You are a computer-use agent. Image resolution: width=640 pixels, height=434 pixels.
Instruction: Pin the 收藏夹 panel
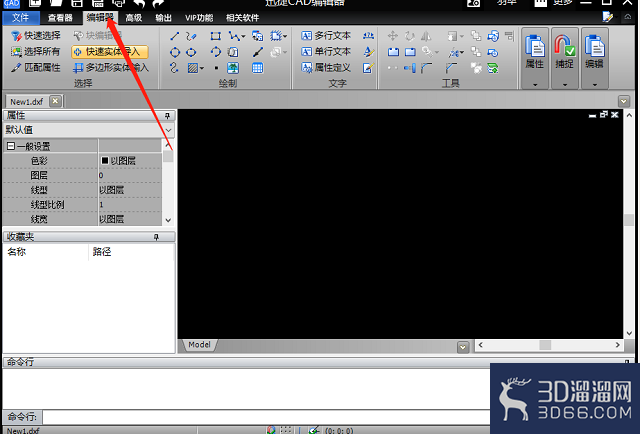[156, 237]
